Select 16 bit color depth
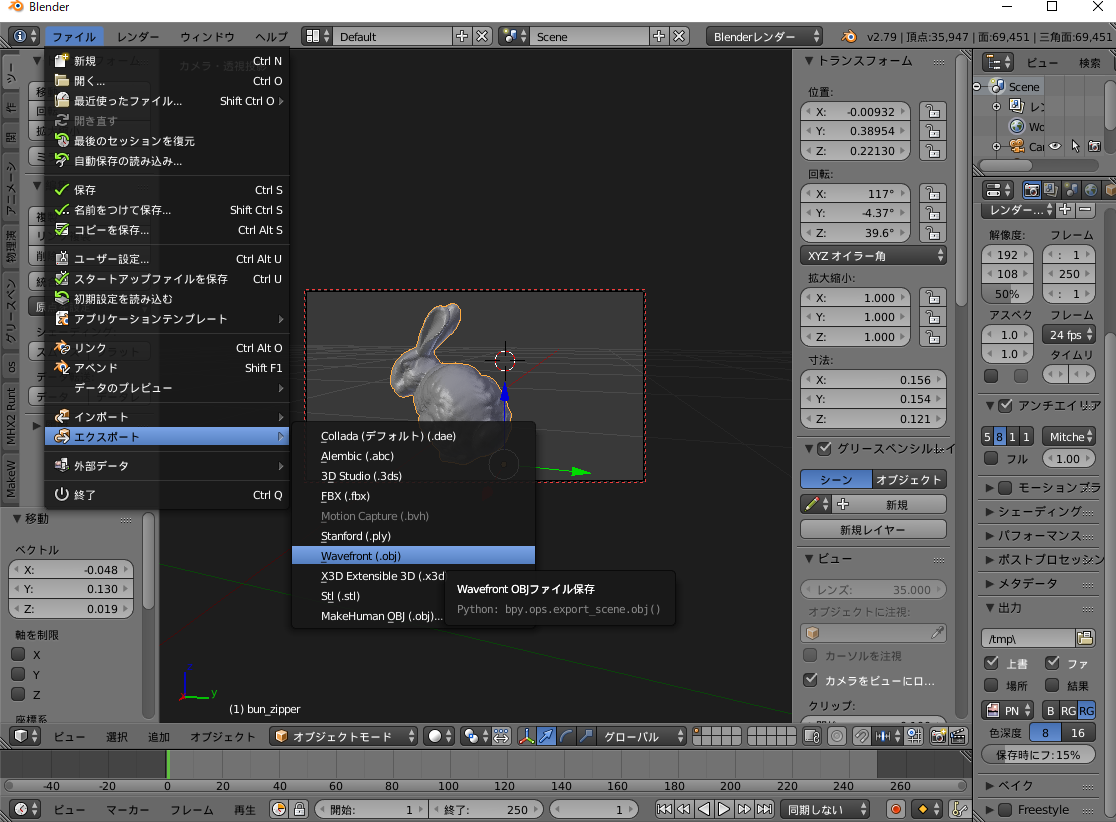Screen dimensions: 1116x822 (1078, 732)
